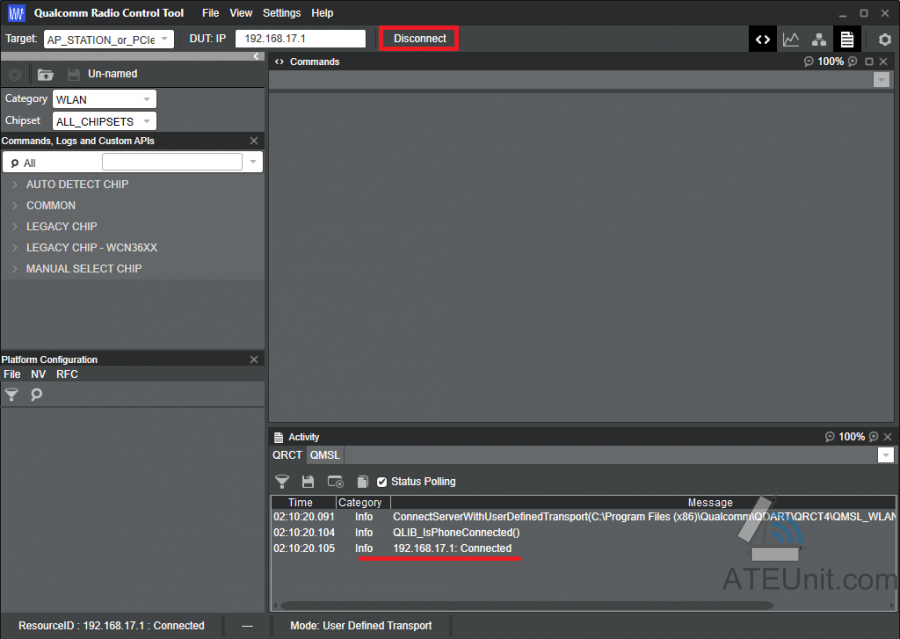Image resolution: width=900 pixels, height=639 pixels.
Task: Select the ConnectServerWithUserDefinedTransport log row
Action: pyautogui.click(x=583, y=517)
